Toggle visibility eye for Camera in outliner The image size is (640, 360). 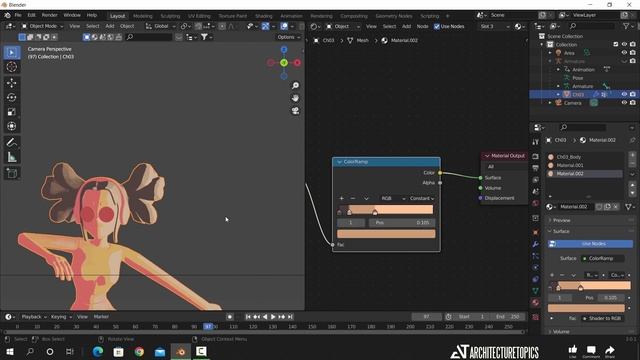tap(624, 103)
